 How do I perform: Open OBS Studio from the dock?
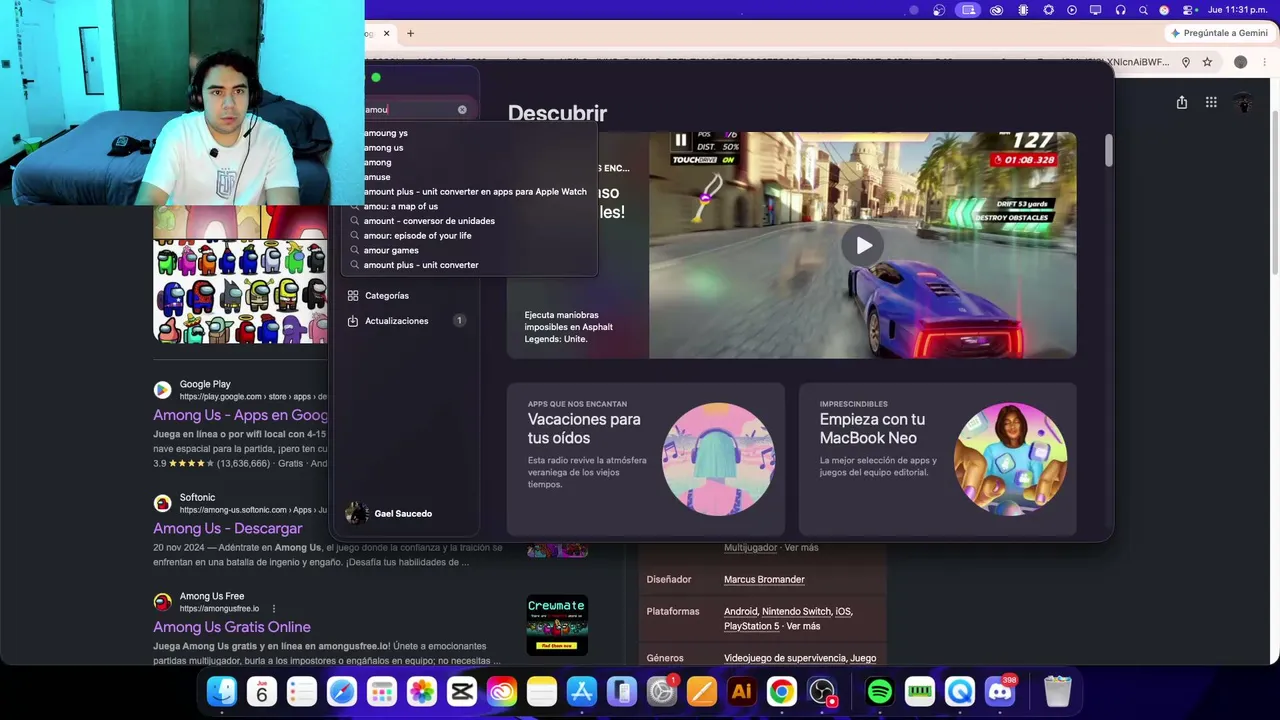click(x=822, y=691)
